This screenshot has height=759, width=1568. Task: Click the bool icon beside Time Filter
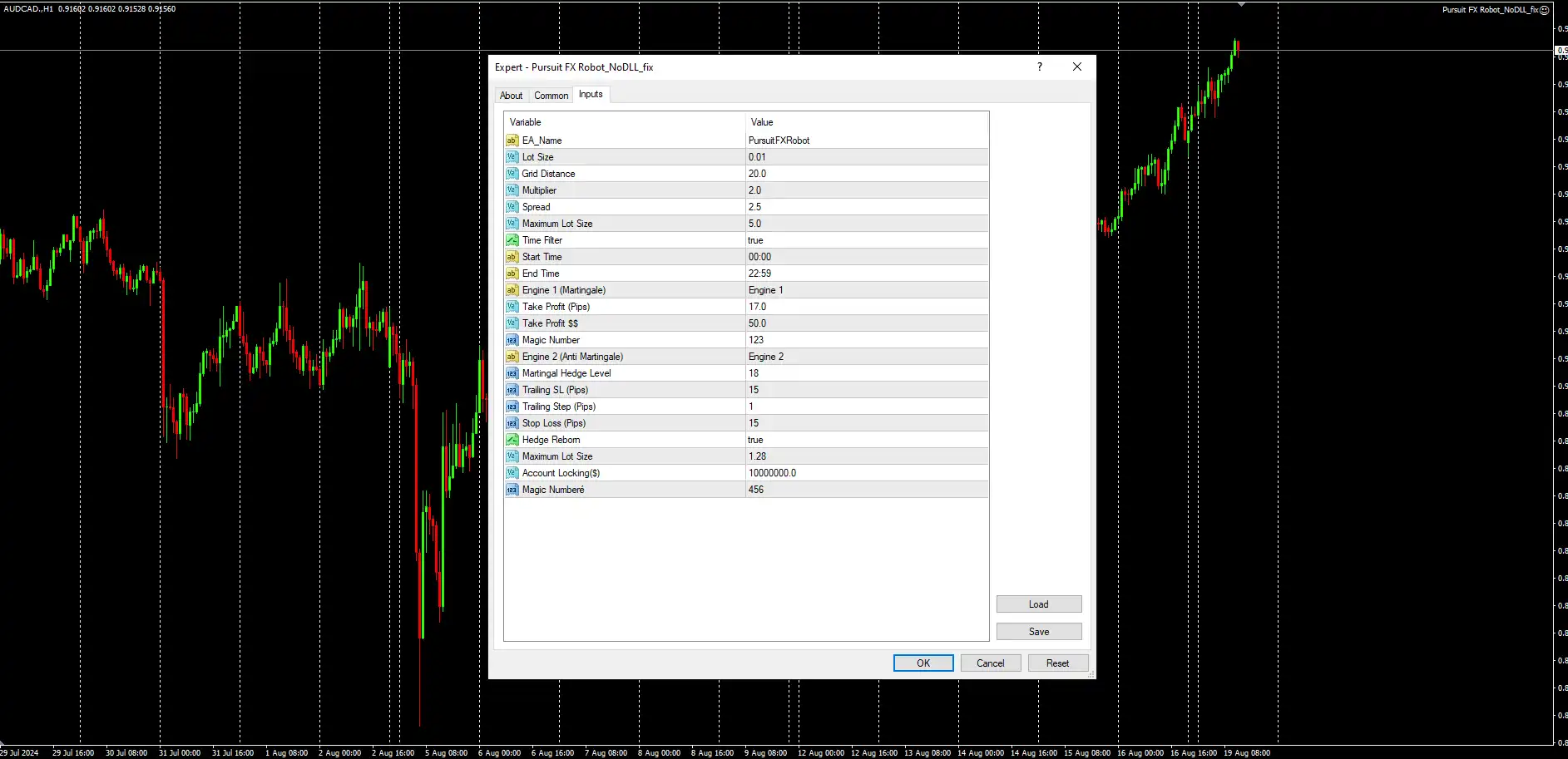tap(512, 240)
